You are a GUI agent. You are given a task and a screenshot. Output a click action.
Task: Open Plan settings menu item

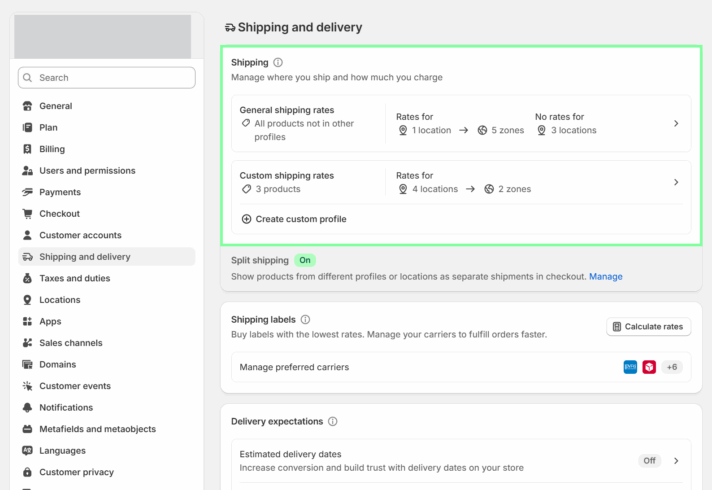click(107, 128)
